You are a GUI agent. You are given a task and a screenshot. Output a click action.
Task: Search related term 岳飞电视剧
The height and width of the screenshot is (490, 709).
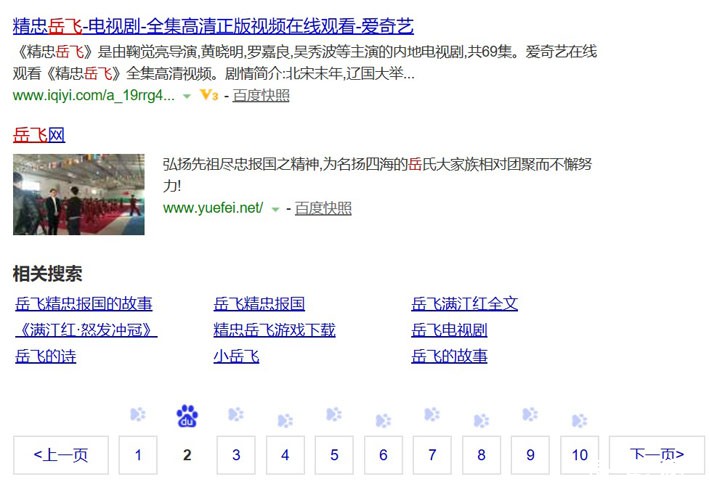coord(449,330)
